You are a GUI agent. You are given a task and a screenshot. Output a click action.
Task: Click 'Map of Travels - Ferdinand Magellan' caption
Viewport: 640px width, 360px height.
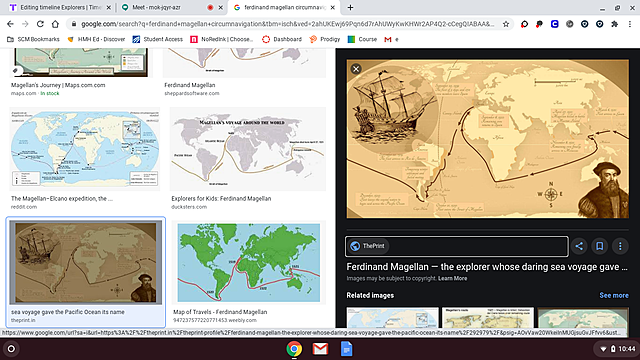pyautogui.click(x=220, y=312)
